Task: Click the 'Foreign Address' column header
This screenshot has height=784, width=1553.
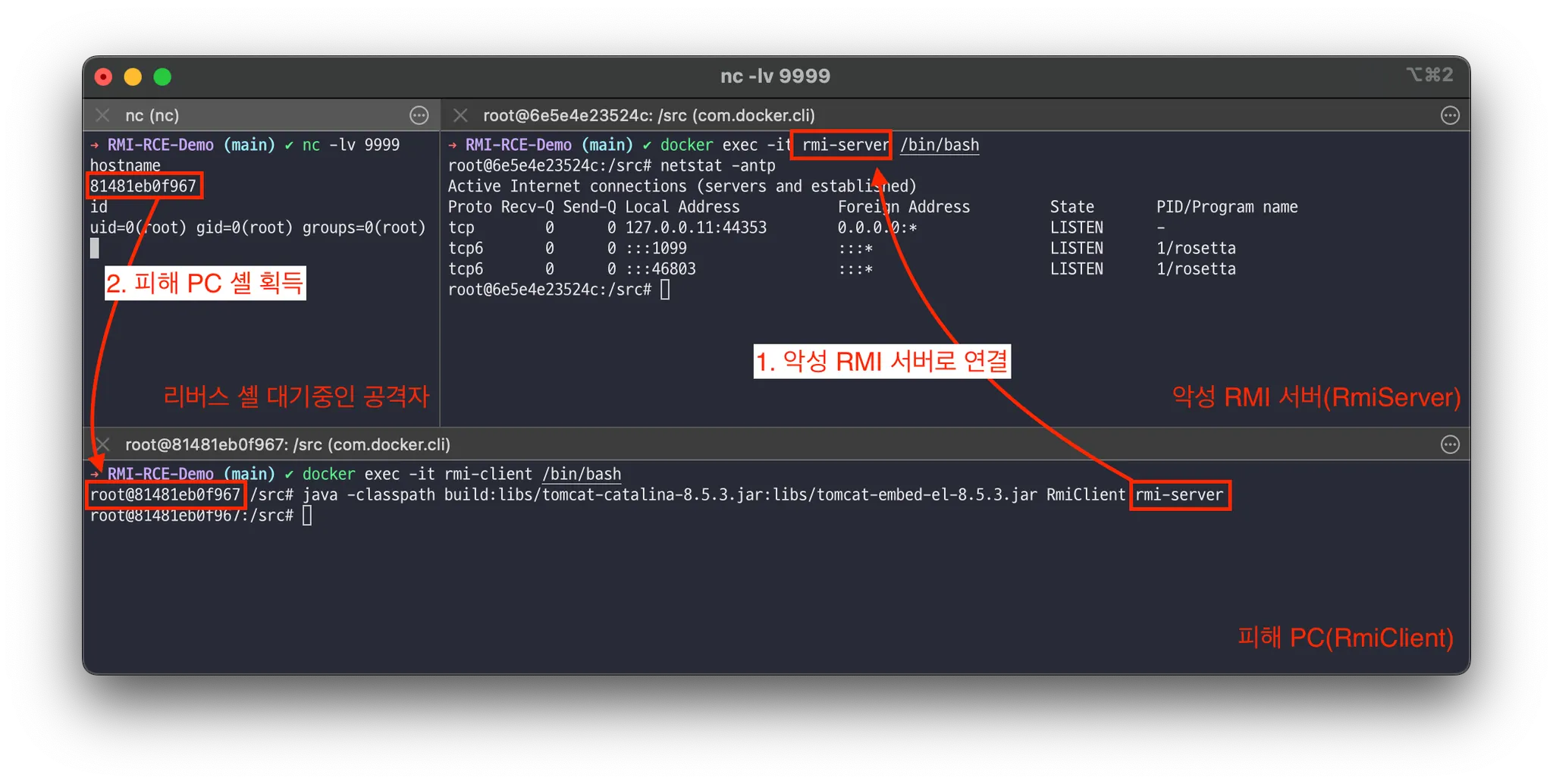Action: (904, 207)
